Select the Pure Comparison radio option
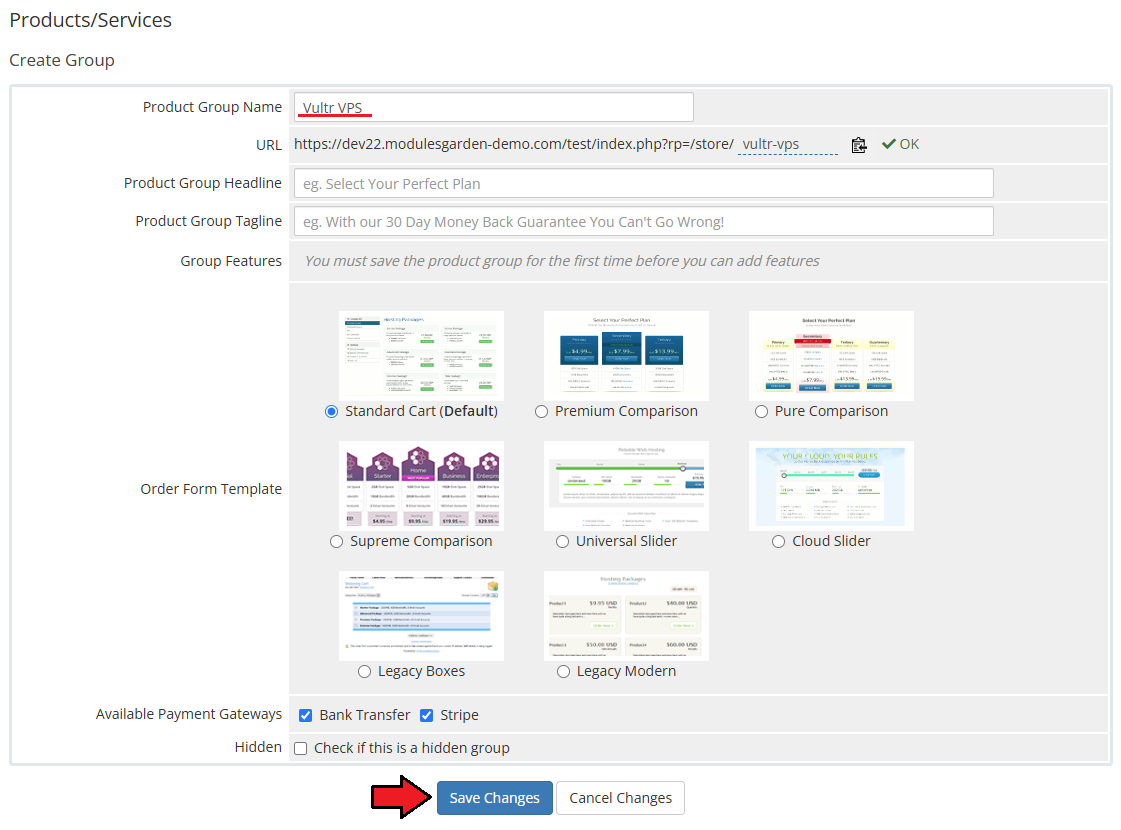This screenshot has width=1121, height=830. tap(761, 412)
